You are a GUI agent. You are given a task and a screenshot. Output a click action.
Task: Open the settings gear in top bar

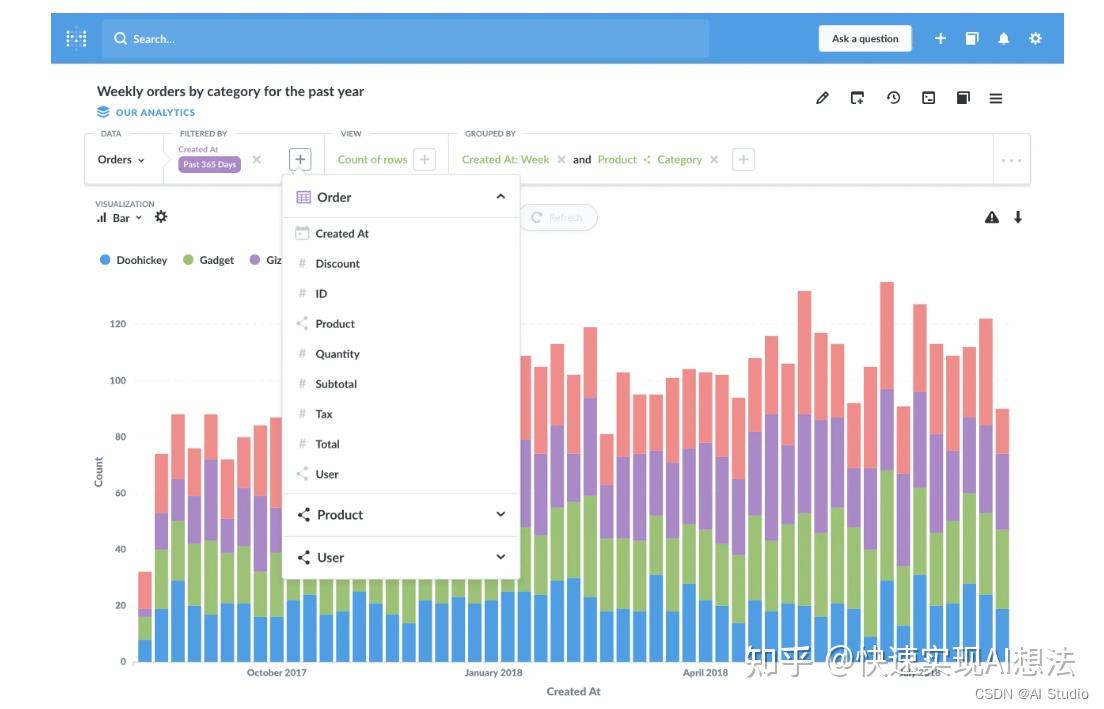click(x=1035, y=39)
